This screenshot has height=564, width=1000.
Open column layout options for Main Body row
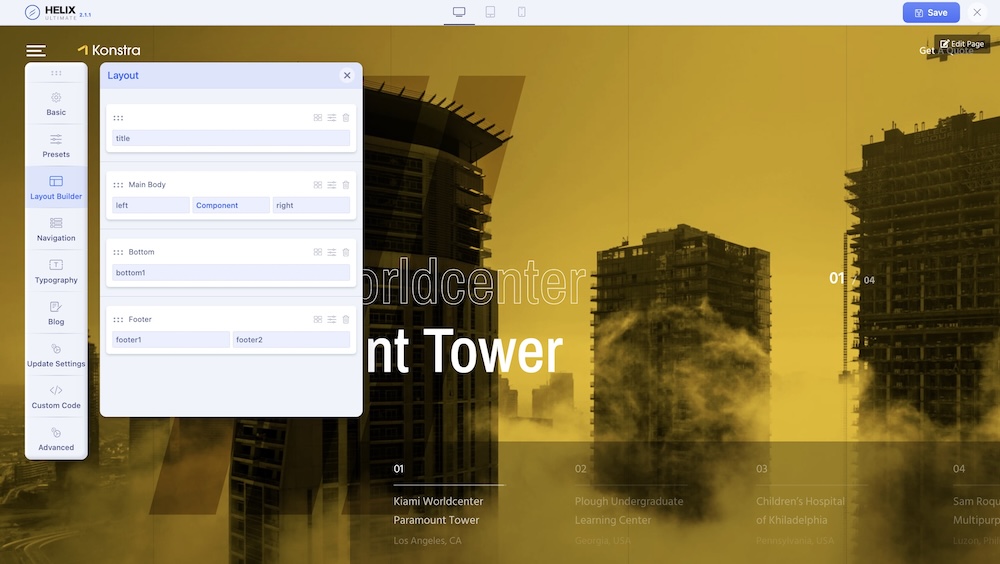click(x=318, y=185)
